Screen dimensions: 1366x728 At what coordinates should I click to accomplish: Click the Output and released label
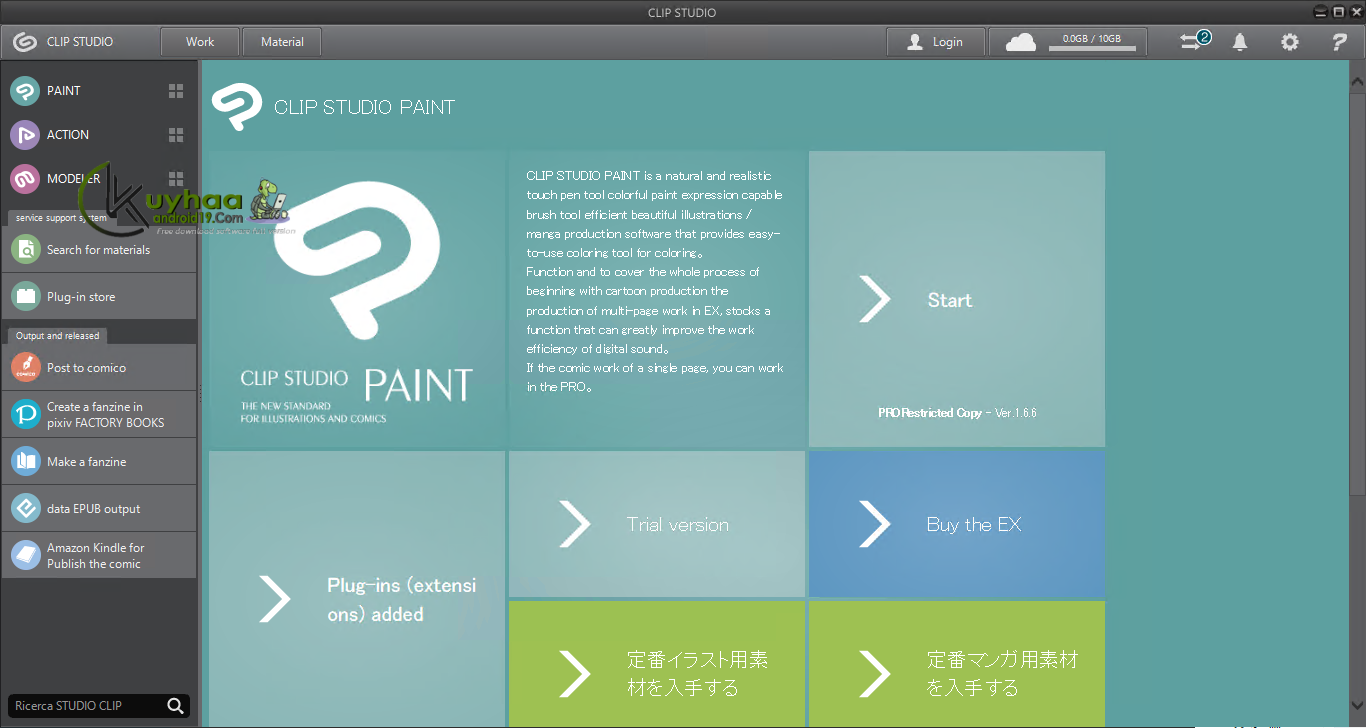57,336
